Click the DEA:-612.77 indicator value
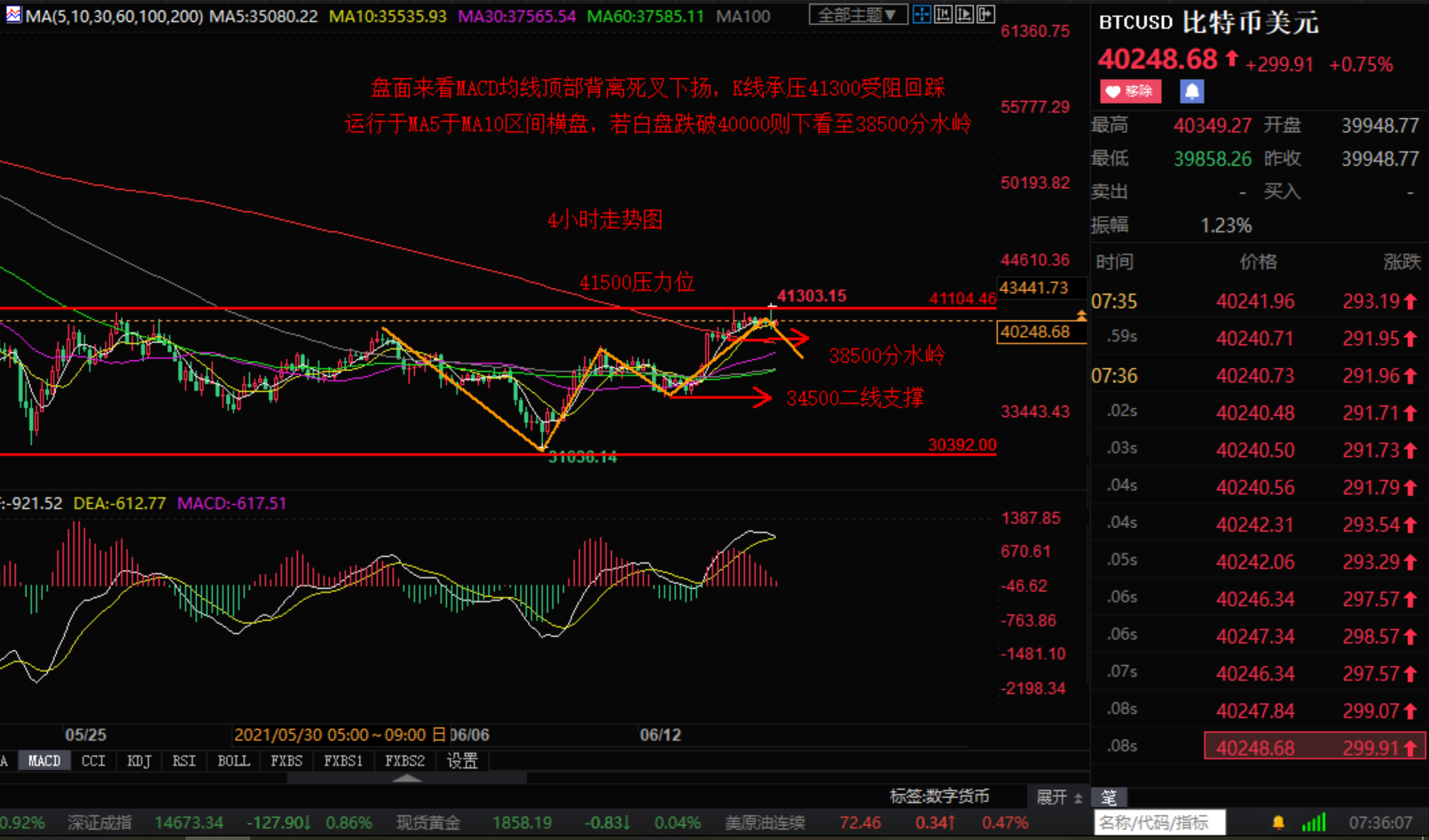Viewport: 1429px width, 840px height. (120, 503)
